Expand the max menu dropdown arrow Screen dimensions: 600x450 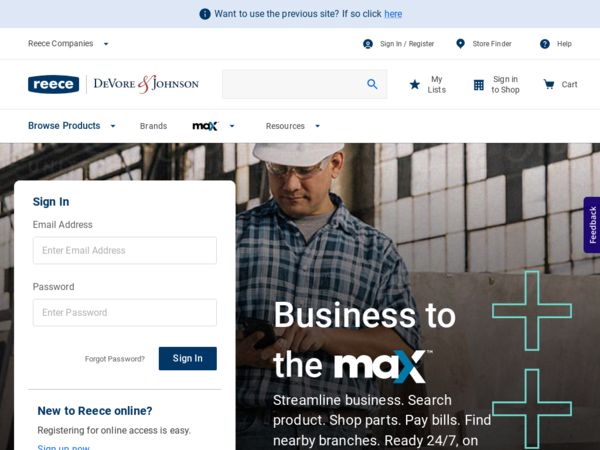tap(232, 126)
